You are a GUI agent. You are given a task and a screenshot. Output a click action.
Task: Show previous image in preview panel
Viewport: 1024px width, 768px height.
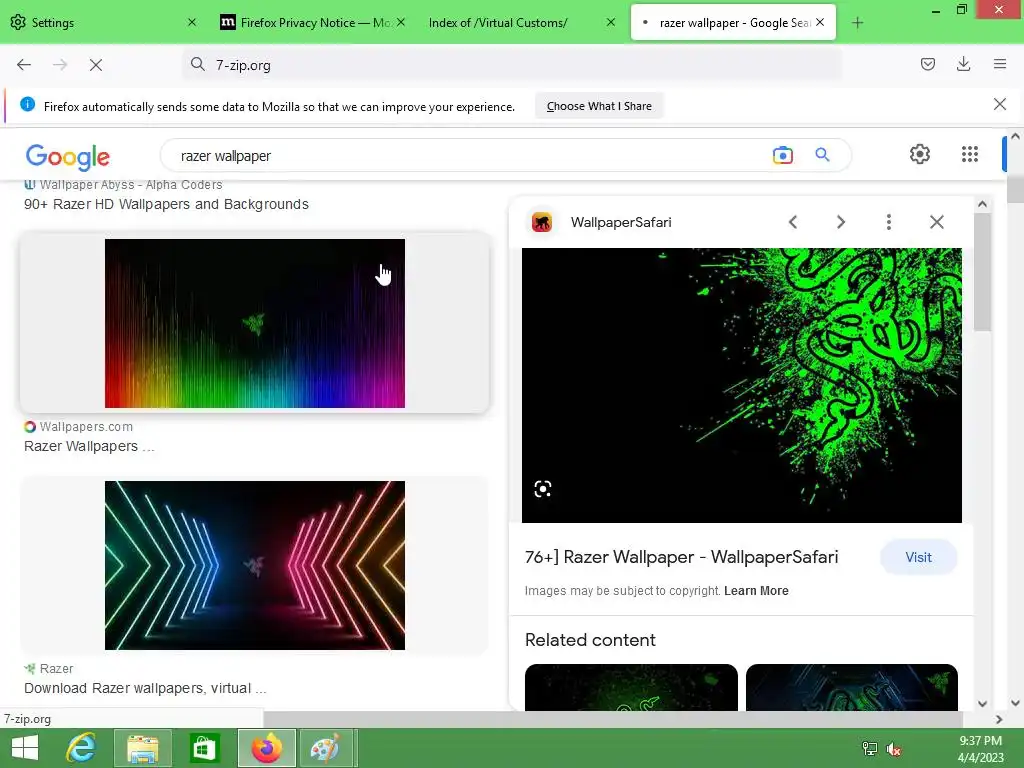point(793,222)
